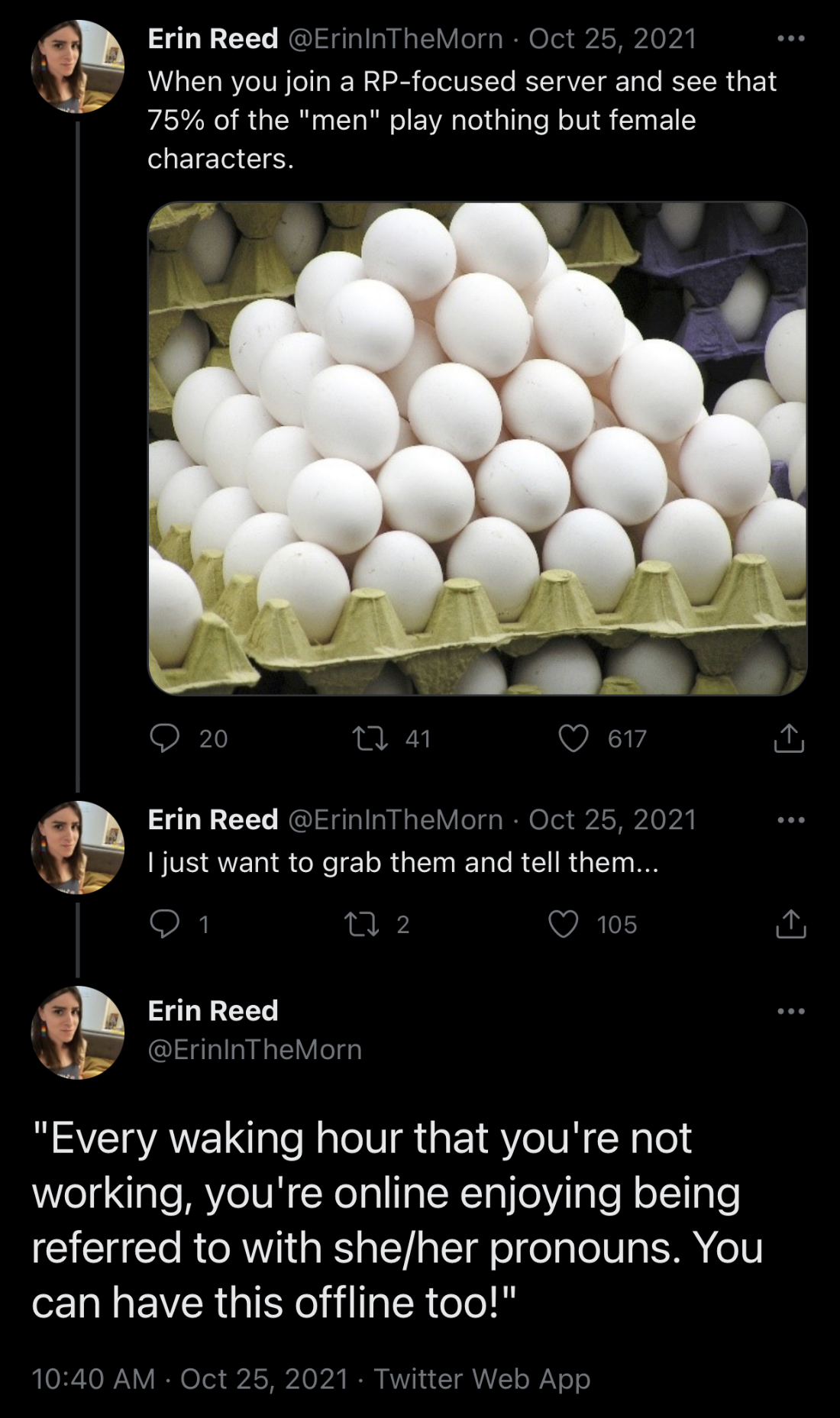The width and height of the screenshot is (840, 1418).
Task: Open Erin Reed name on first tweet
Action: tap(212, 39)
